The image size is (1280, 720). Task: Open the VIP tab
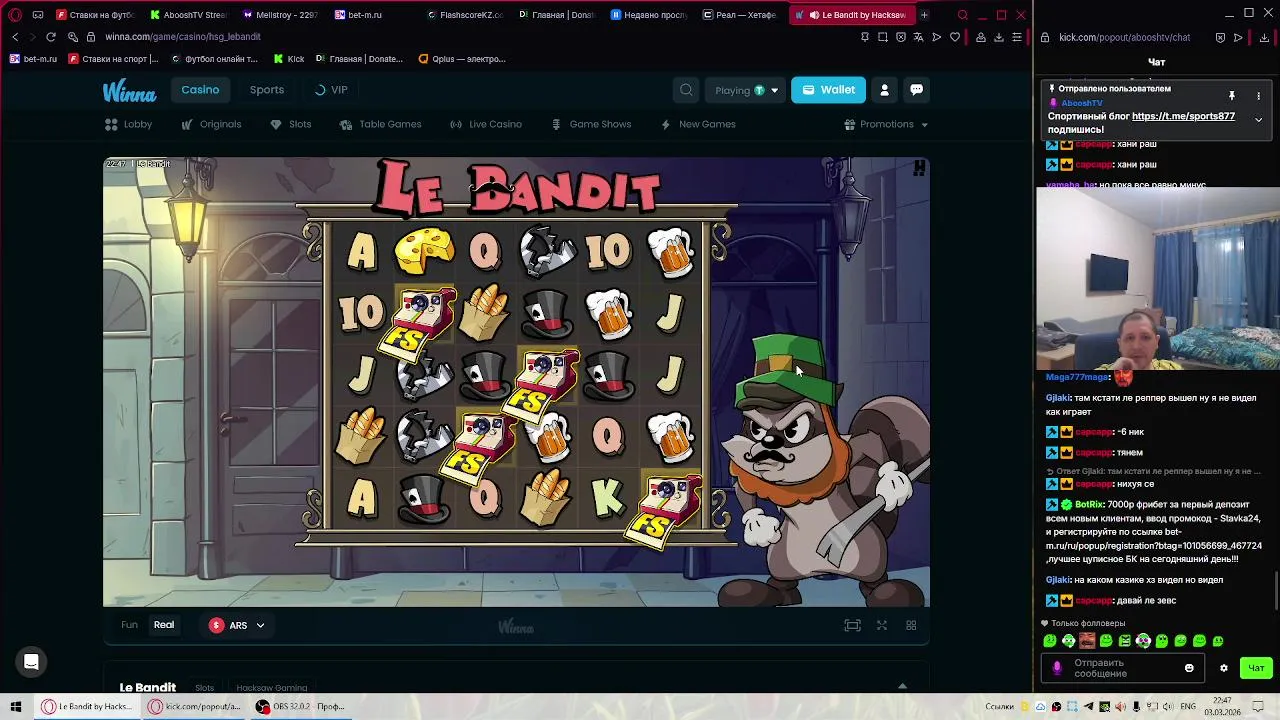331,90
